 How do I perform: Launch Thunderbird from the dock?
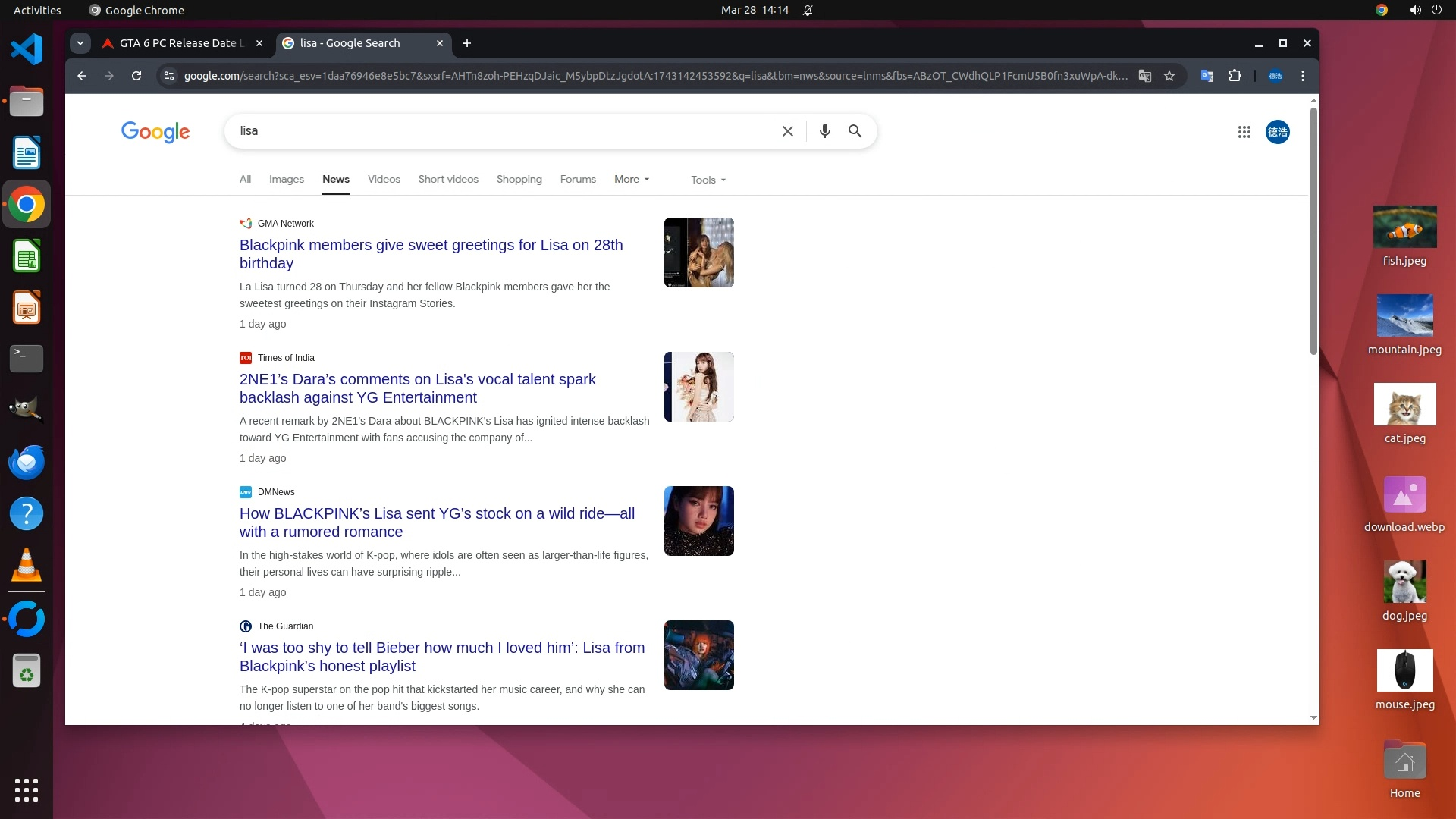tap(27, 462)
